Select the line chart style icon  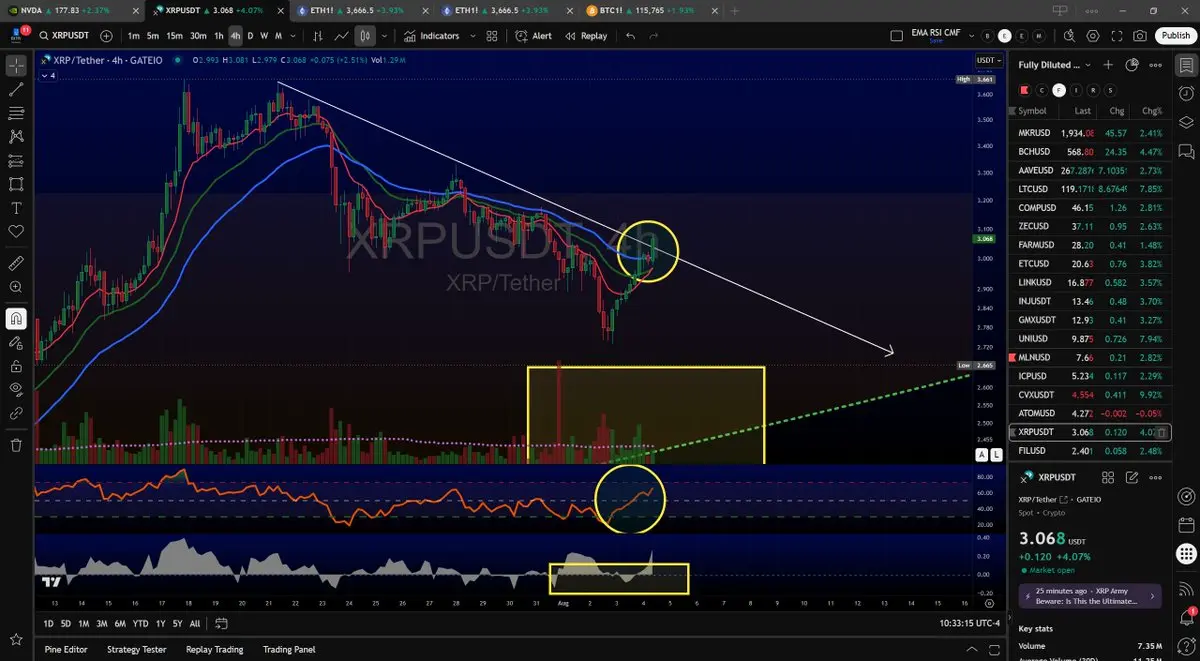point(341,36)
